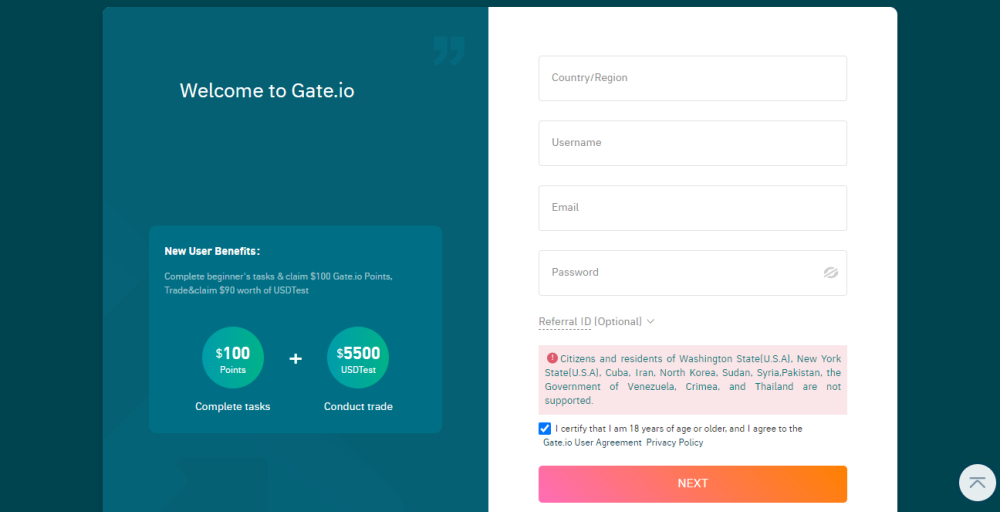Screen dimensions: 1000x512
Task: Click into the Email field
Action: click(x=692, y=208)
